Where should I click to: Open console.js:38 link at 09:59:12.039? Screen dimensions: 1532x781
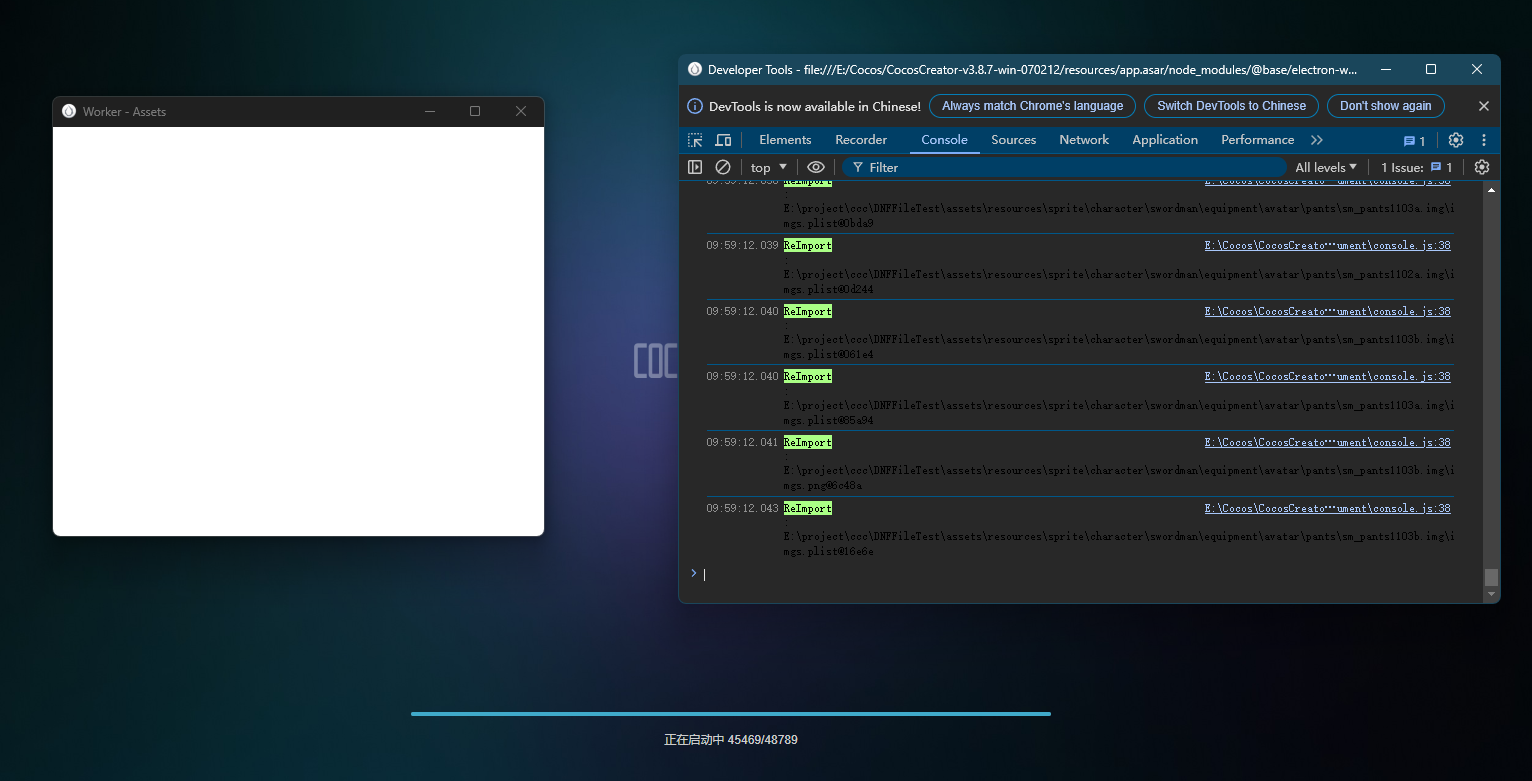point(1327,245)
